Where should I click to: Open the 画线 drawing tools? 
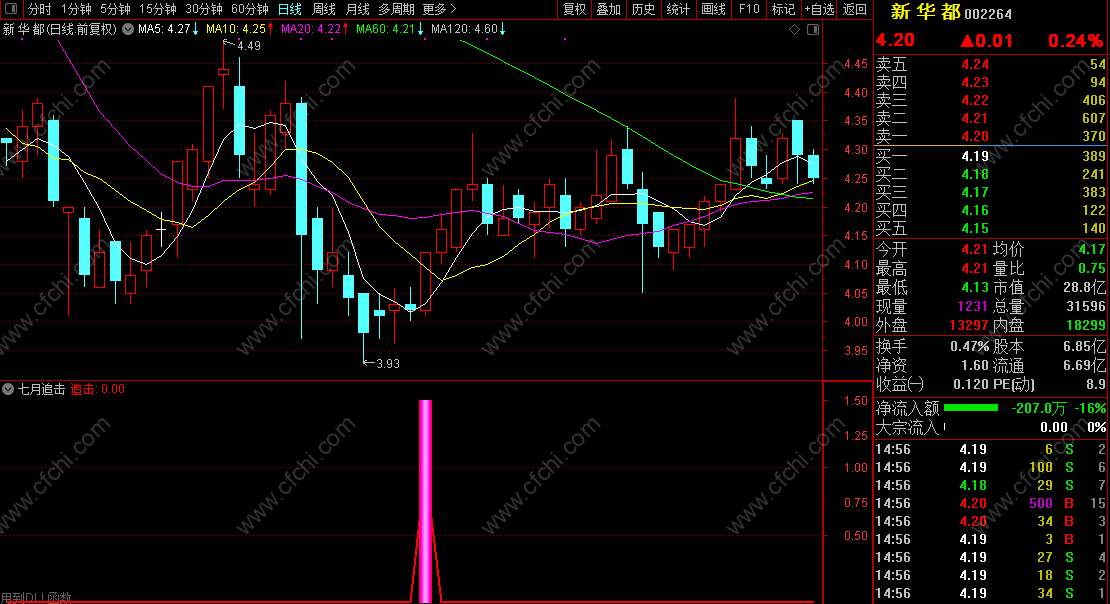click(x=714, y=9)
